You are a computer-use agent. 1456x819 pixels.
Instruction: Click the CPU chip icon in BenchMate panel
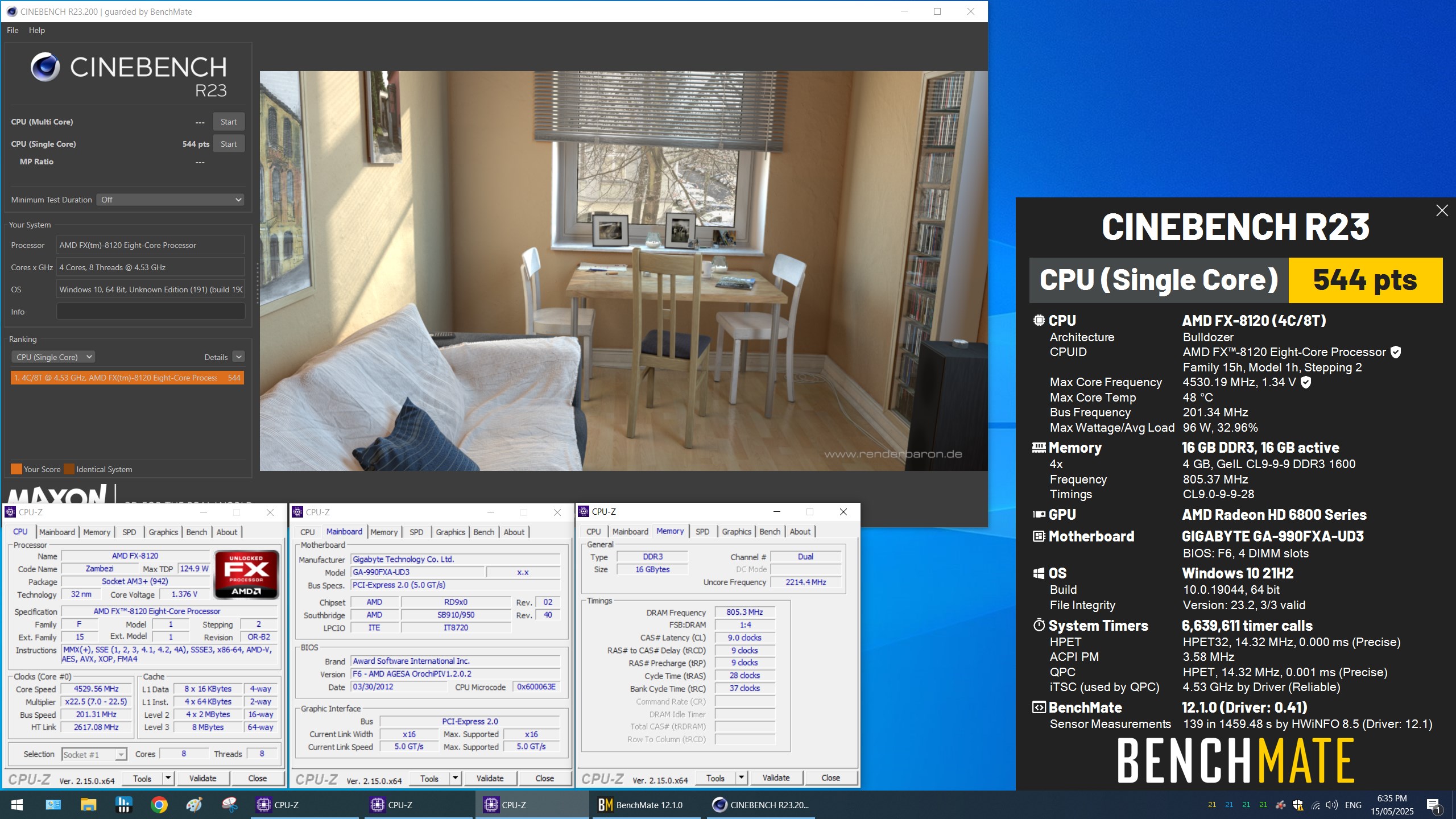(1039, 321)
